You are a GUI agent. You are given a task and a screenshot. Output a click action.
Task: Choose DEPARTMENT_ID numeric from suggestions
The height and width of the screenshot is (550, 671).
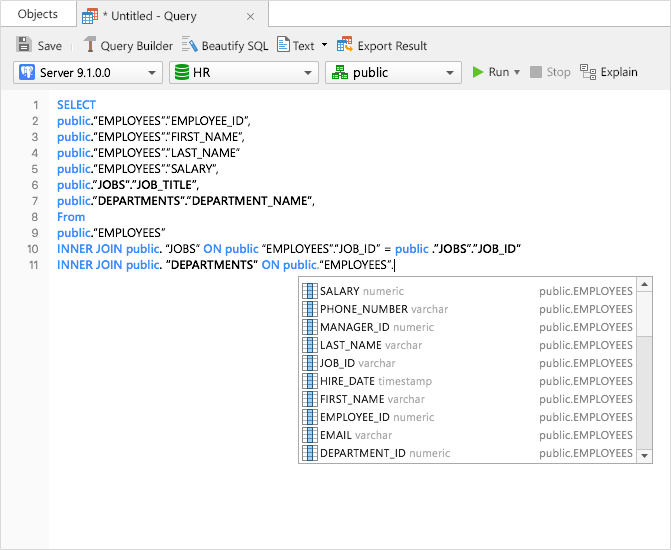click(x=467, y=453)
